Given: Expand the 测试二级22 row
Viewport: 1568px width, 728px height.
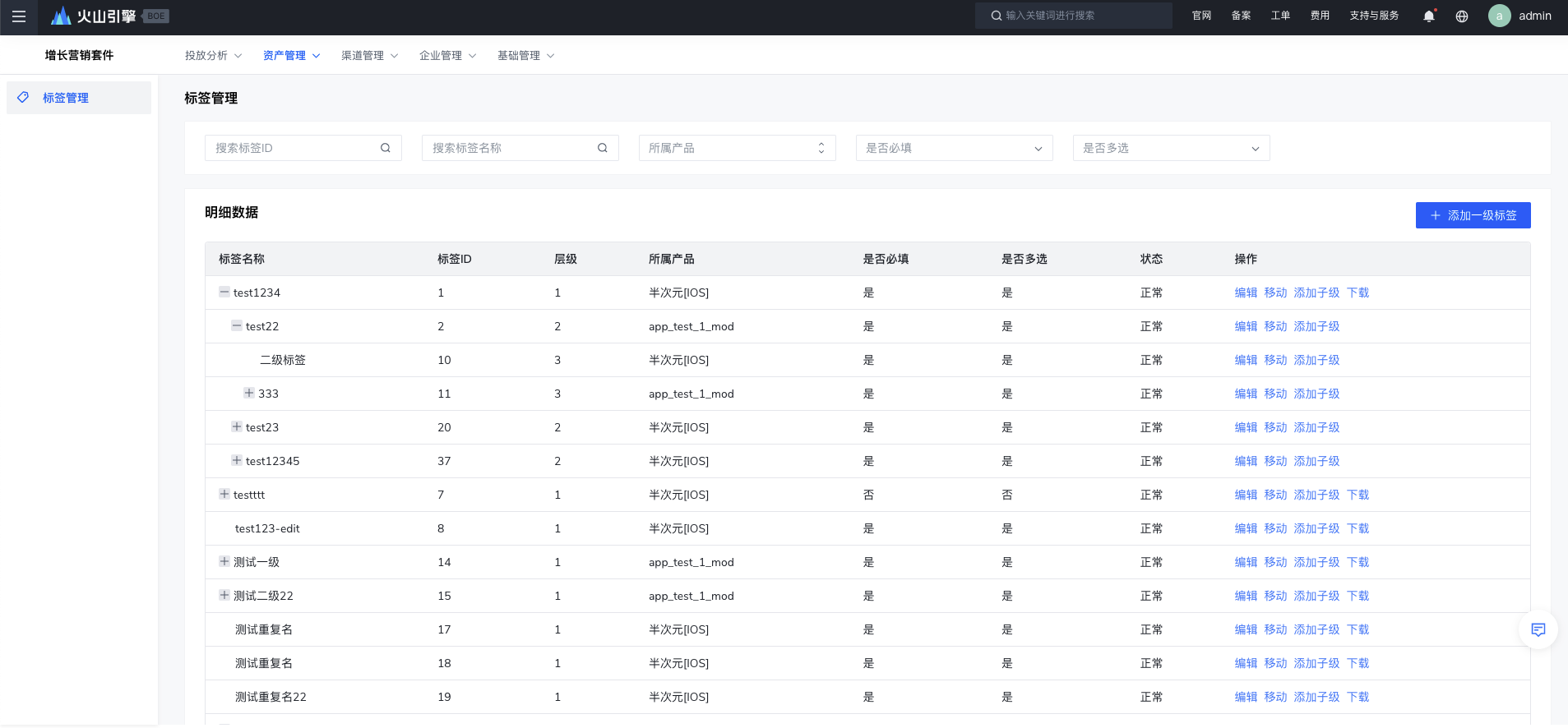Looking at the screenshot, I should tap(224, 595).
